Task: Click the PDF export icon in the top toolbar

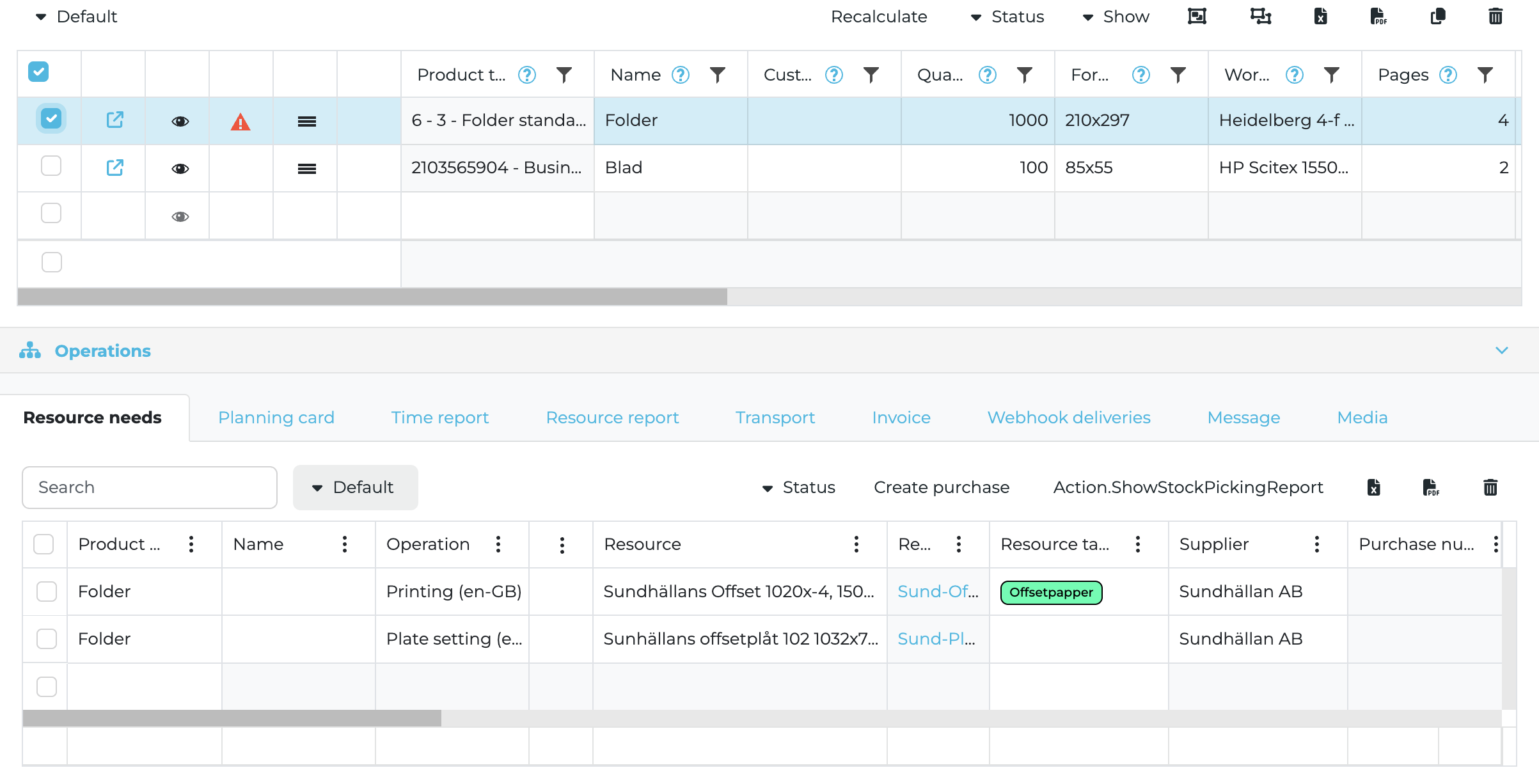Action: click(x=1378, y=17)
